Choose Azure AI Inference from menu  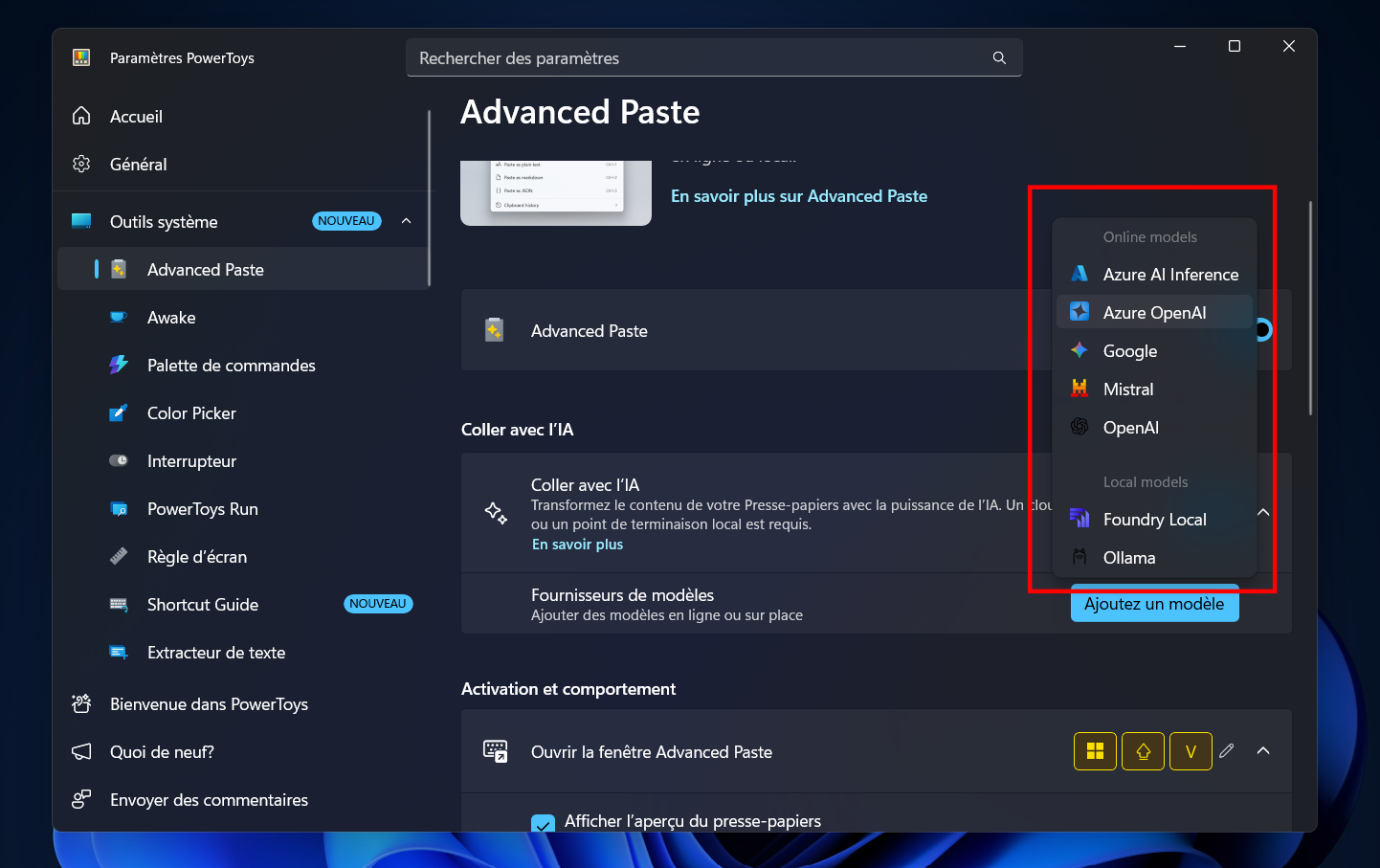pos(1154,274)
